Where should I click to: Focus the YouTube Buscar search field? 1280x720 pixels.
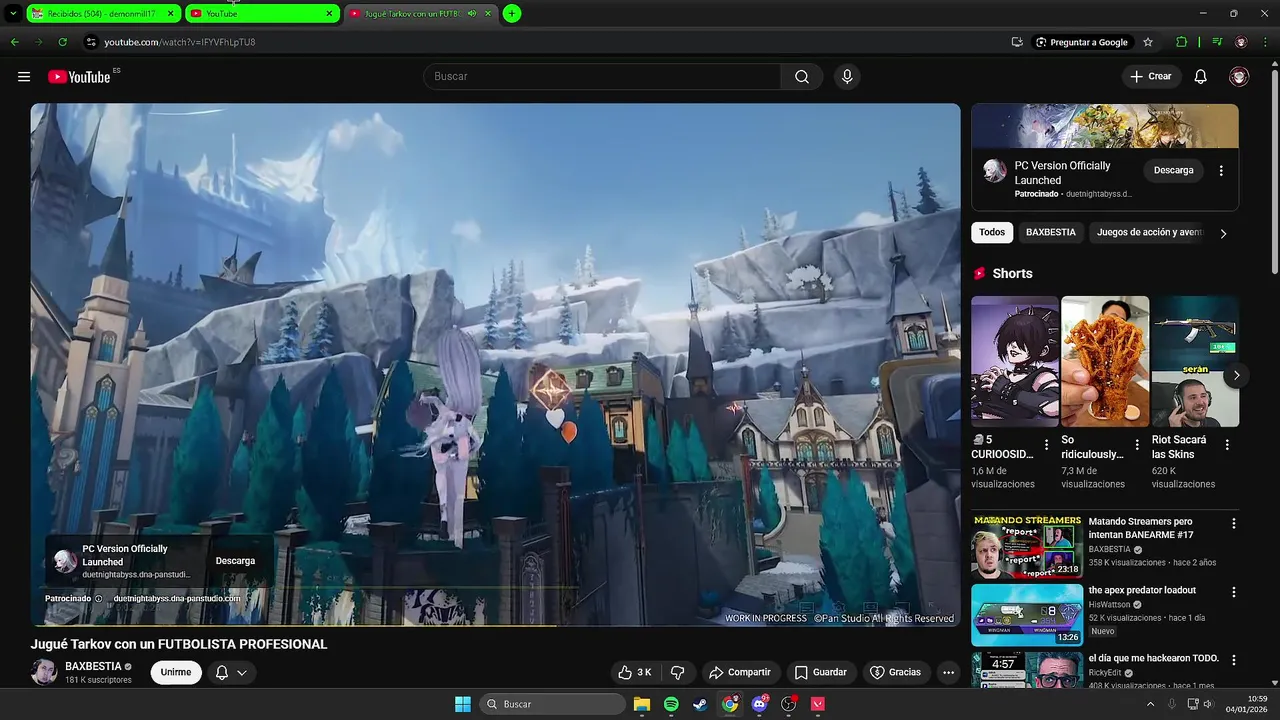pyautogui.click(x=602, y=77)
